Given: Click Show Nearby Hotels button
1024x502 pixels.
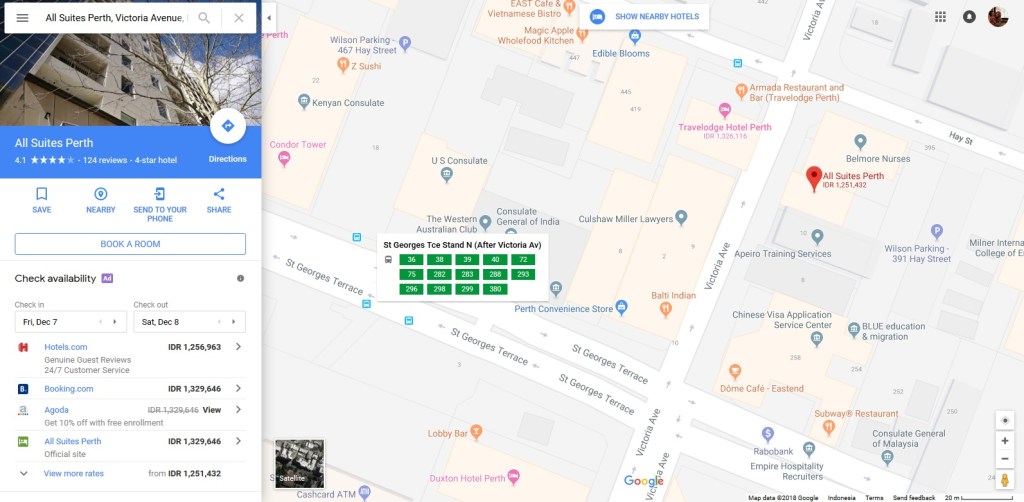Looking at the screenshot, I should click(644, 17).
